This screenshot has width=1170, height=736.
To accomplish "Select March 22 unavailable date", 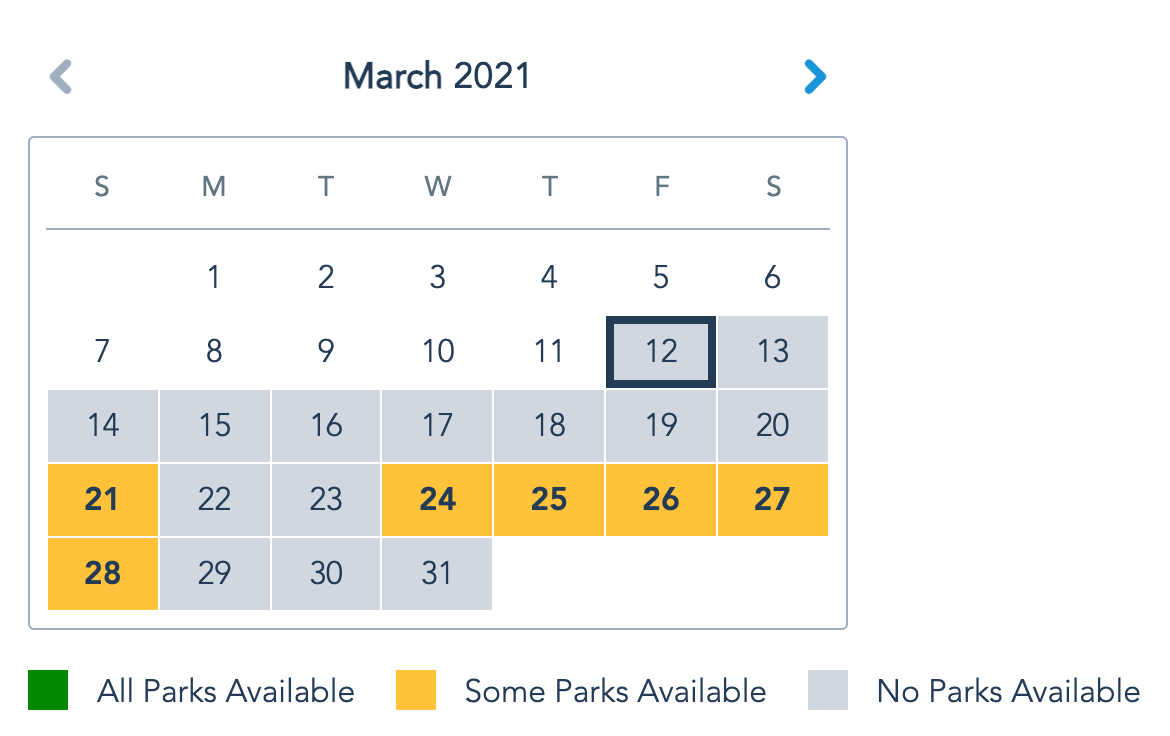I will point(214,499).
